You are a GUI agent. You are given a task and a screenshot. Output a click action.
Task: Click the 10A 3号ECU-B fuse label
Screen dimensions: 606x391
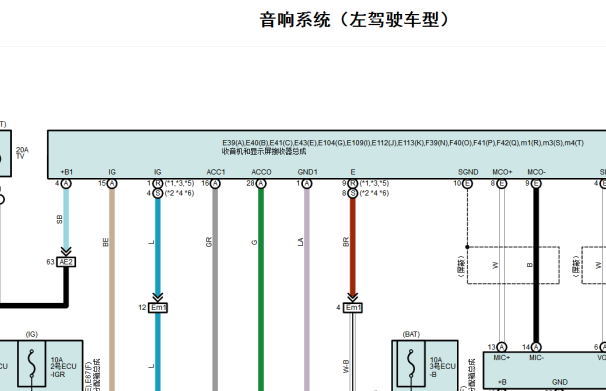pos(443,367)
